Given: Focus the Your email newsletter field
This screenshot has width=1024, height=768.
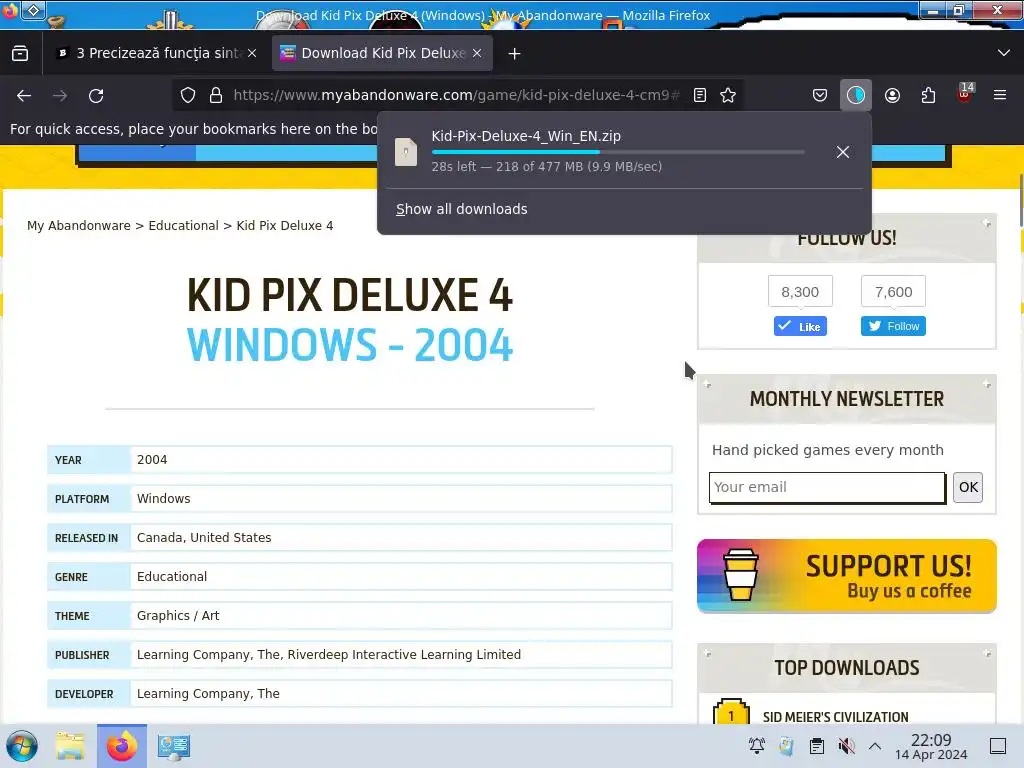Looking at the screenshot, I should pos(827,487).
